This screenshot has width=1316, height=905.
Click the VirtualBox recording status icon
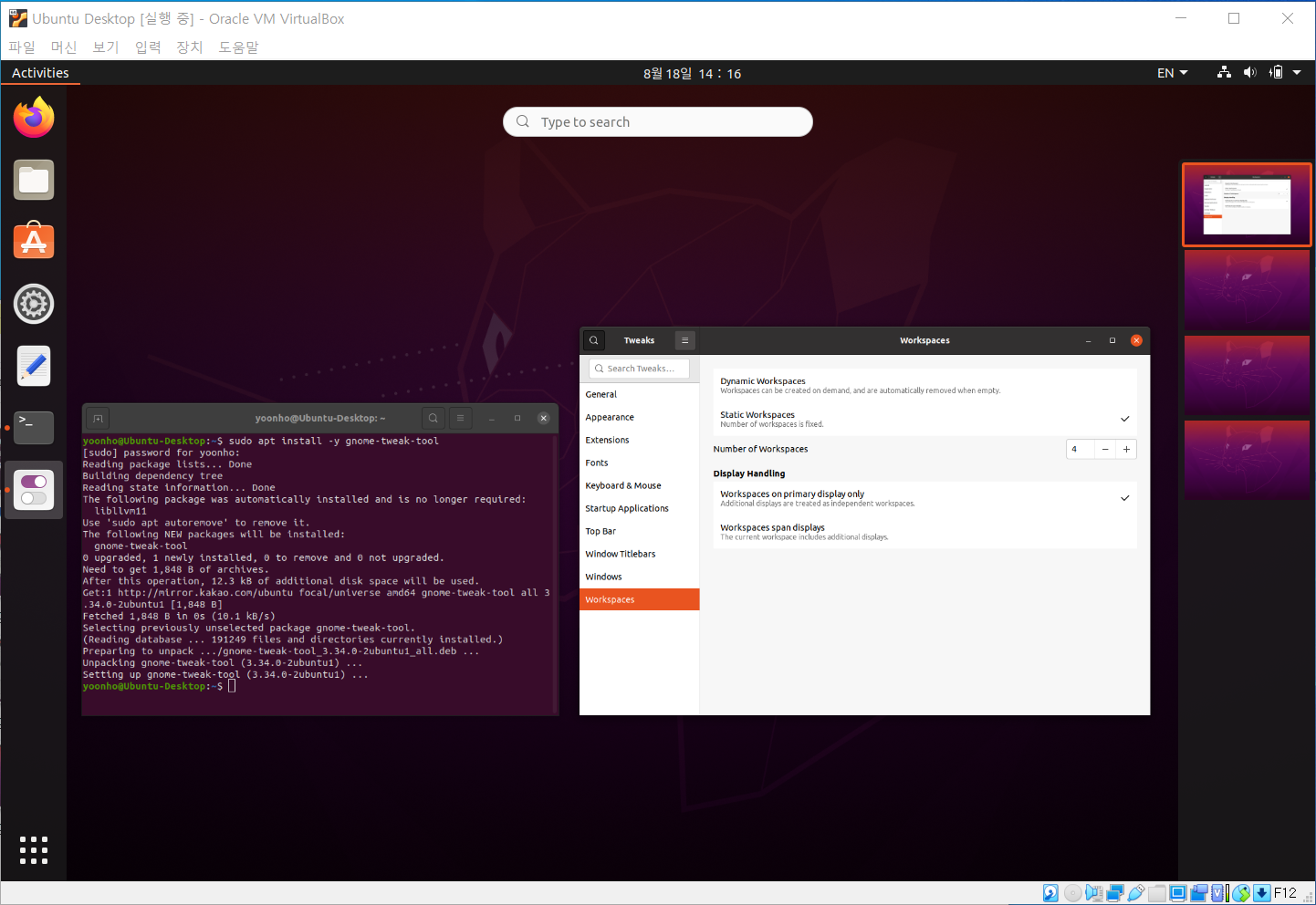(x=1199, y=893)
